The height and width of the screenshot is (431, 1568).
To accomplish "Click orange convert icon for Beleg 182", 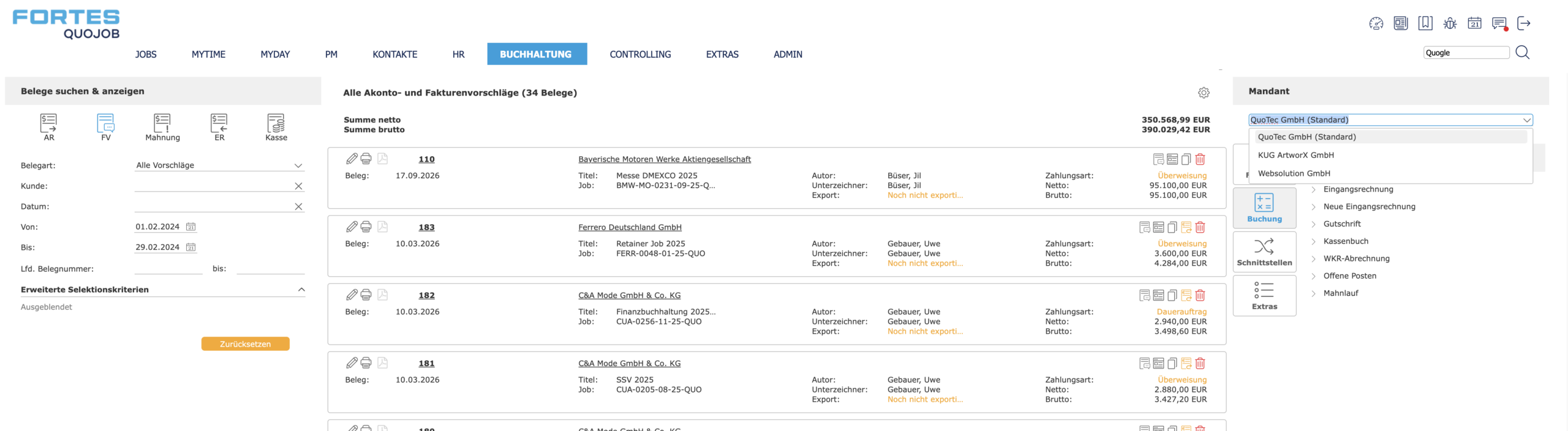I will coord(1186,295).
